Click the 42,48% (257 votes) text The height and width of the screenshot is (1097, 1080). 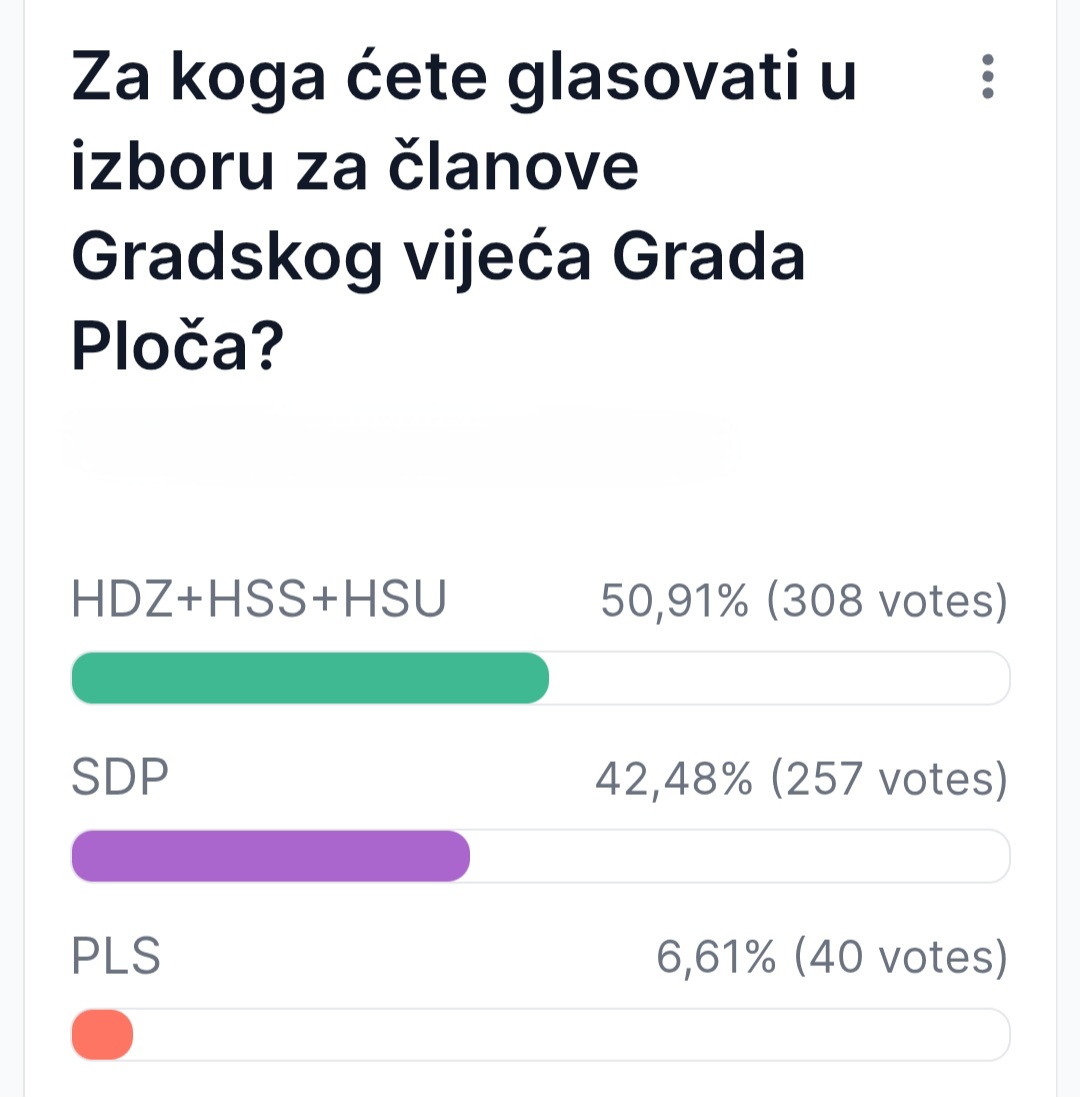coord(802,779)
